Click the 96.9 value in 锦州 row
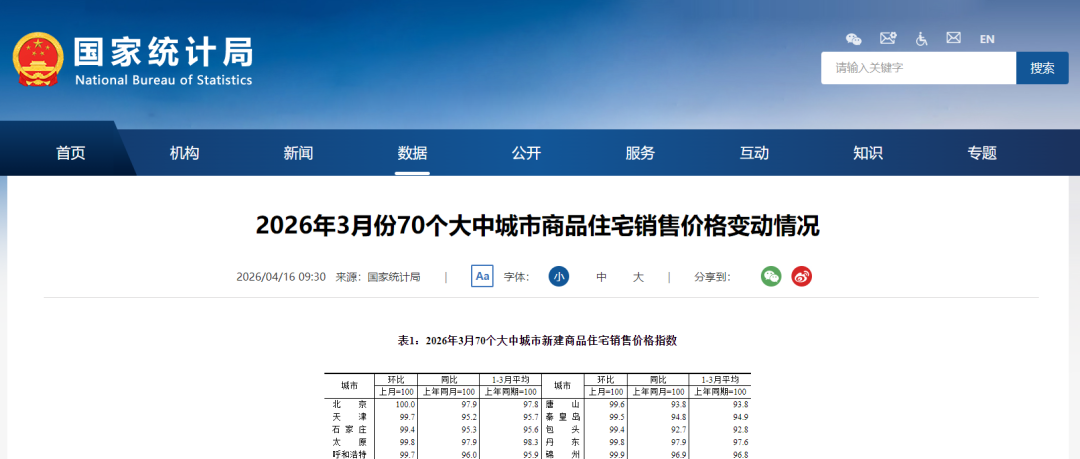 pyautogui.click(x=678, y=454)
